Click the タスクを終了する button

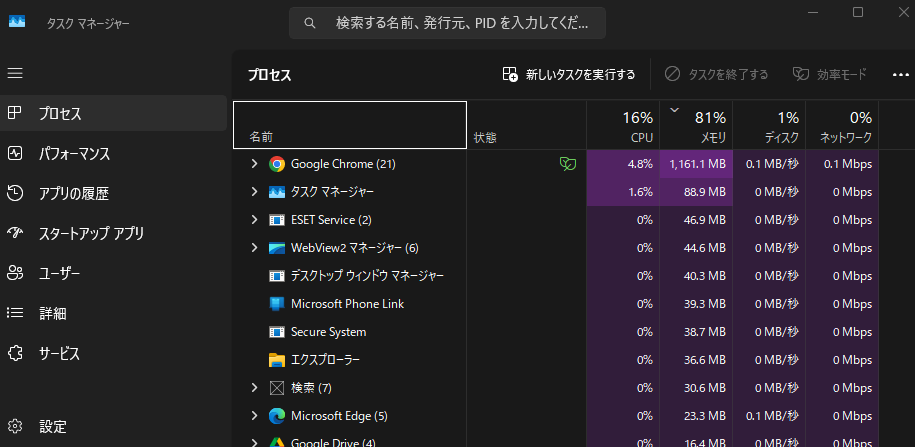click(x=717, y=75)
